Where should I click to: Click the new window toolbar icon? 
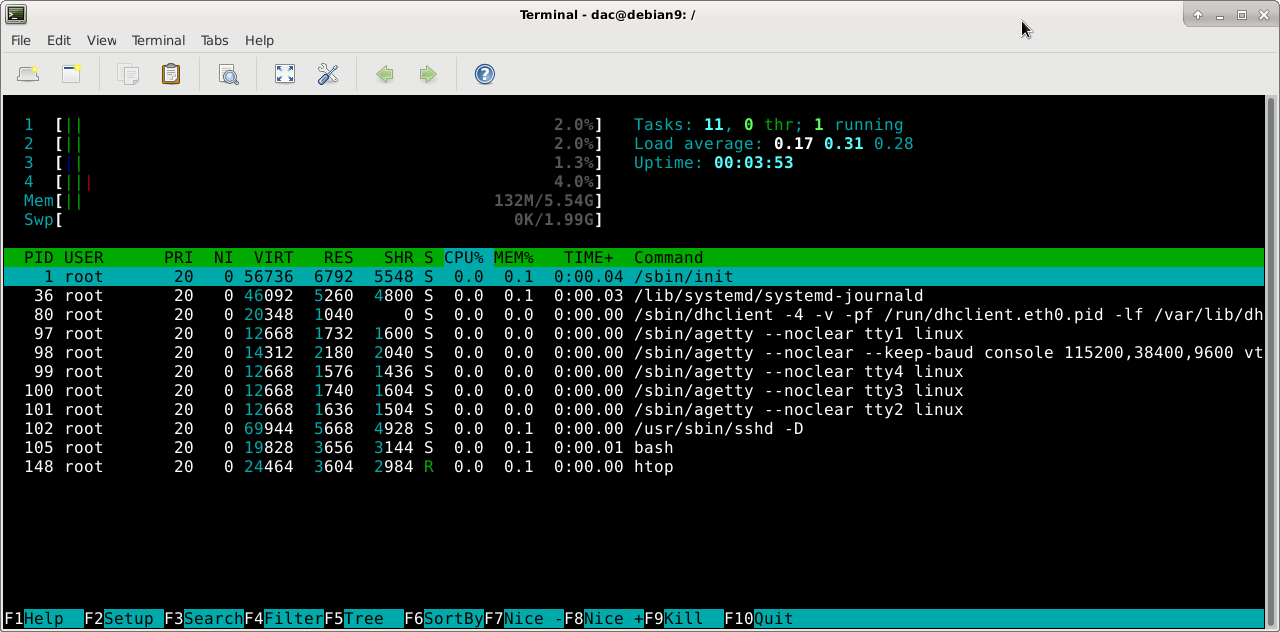coord(71,74)
